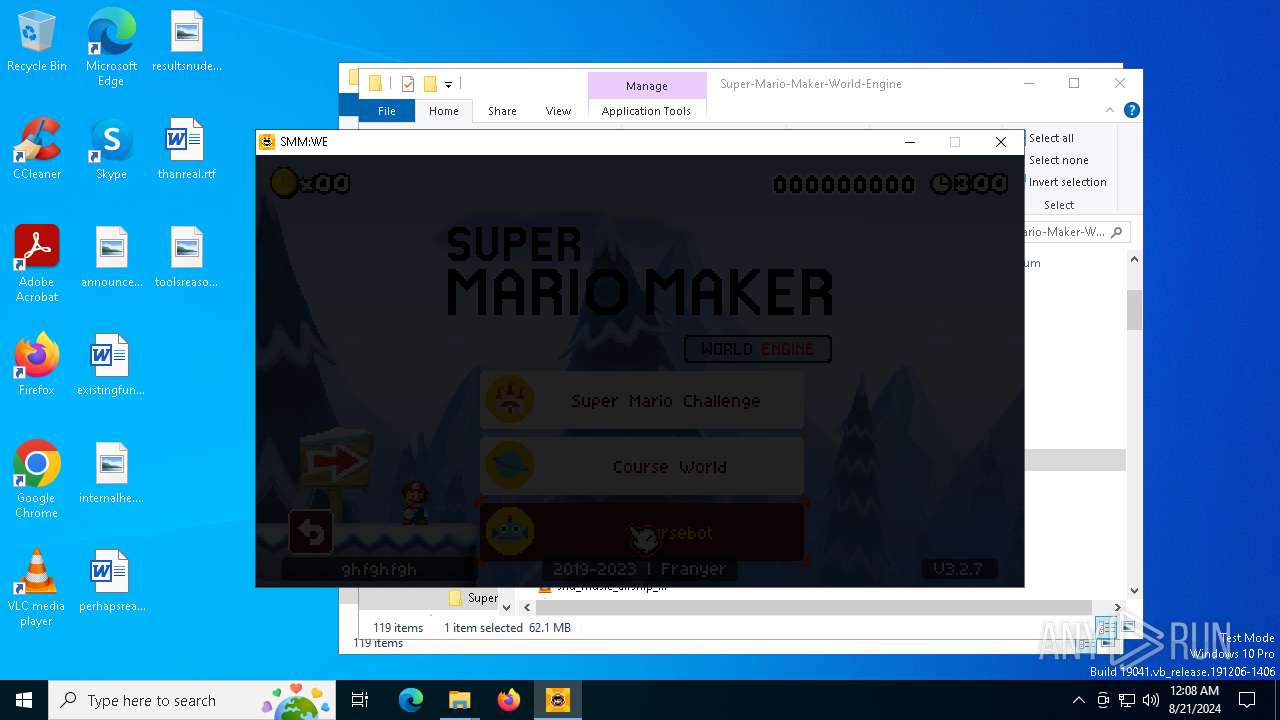Switch to Large icons view in status bar
The image size is (1280, 720).
[x=1128, y=628]
